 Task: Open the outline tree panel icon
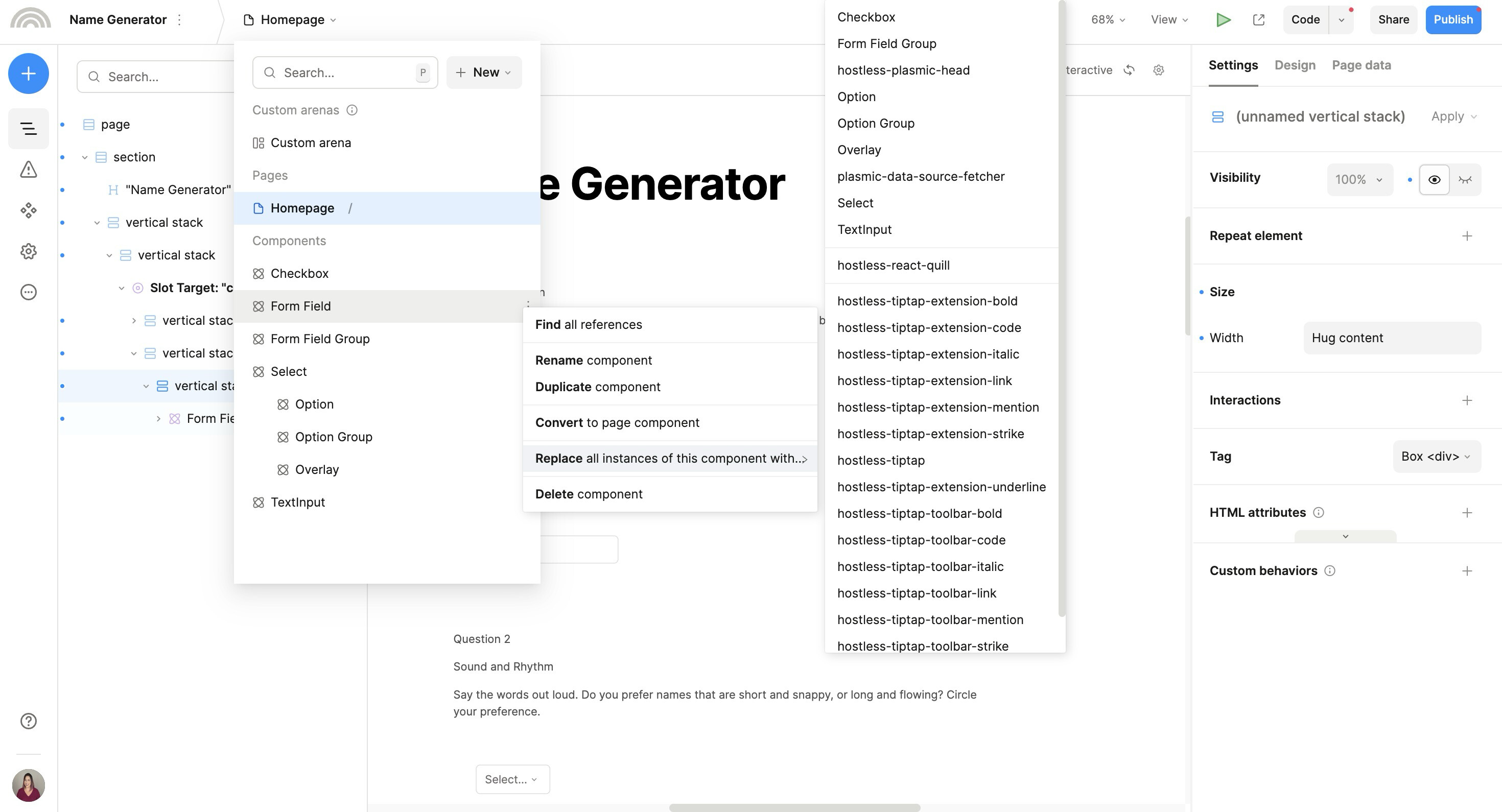28,129
